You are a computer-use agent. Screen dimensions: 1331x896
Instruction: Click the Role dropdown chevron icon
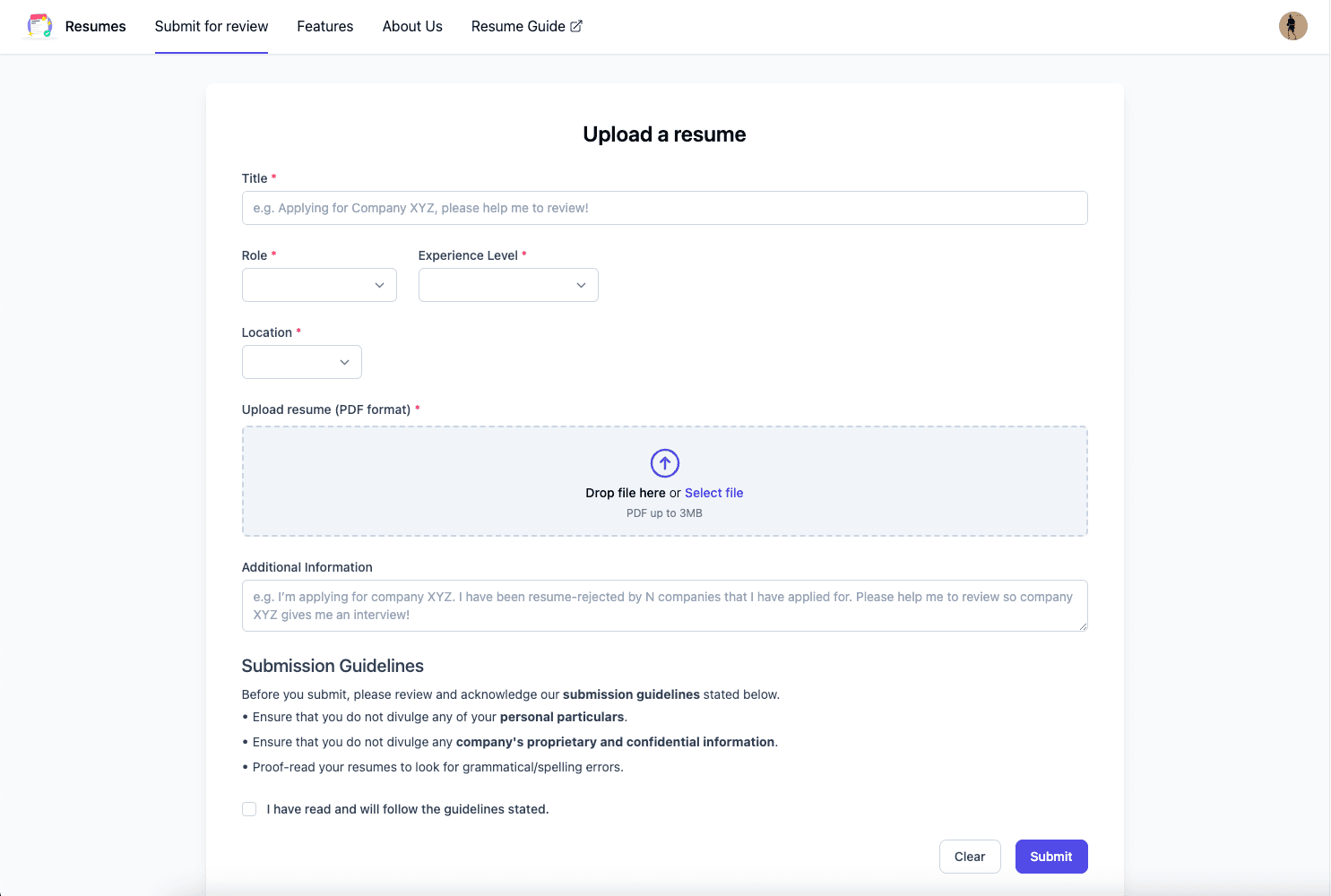click(x=379, y=285)
